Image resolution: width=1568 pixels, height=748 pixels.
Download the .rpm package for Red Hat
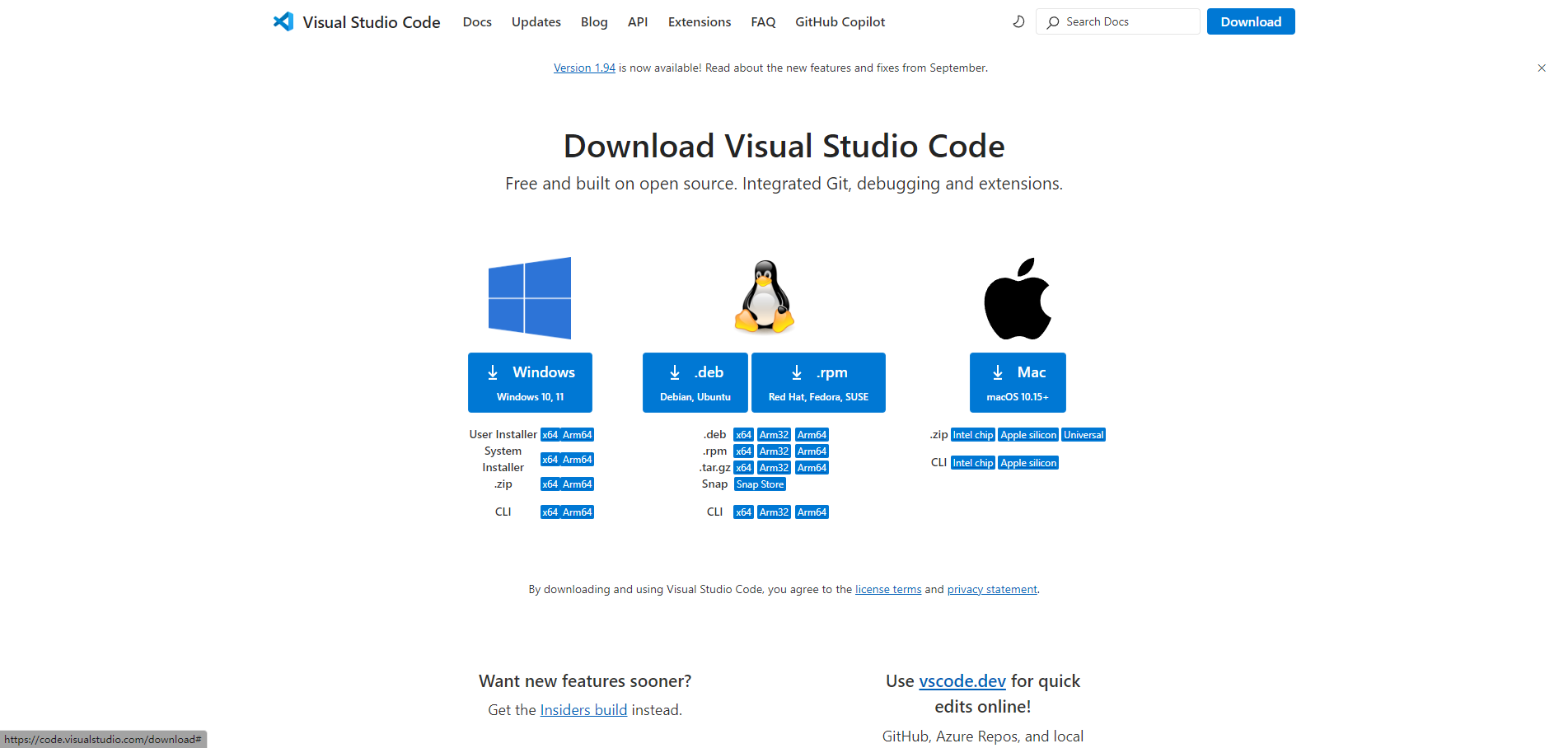click(818, 382)
